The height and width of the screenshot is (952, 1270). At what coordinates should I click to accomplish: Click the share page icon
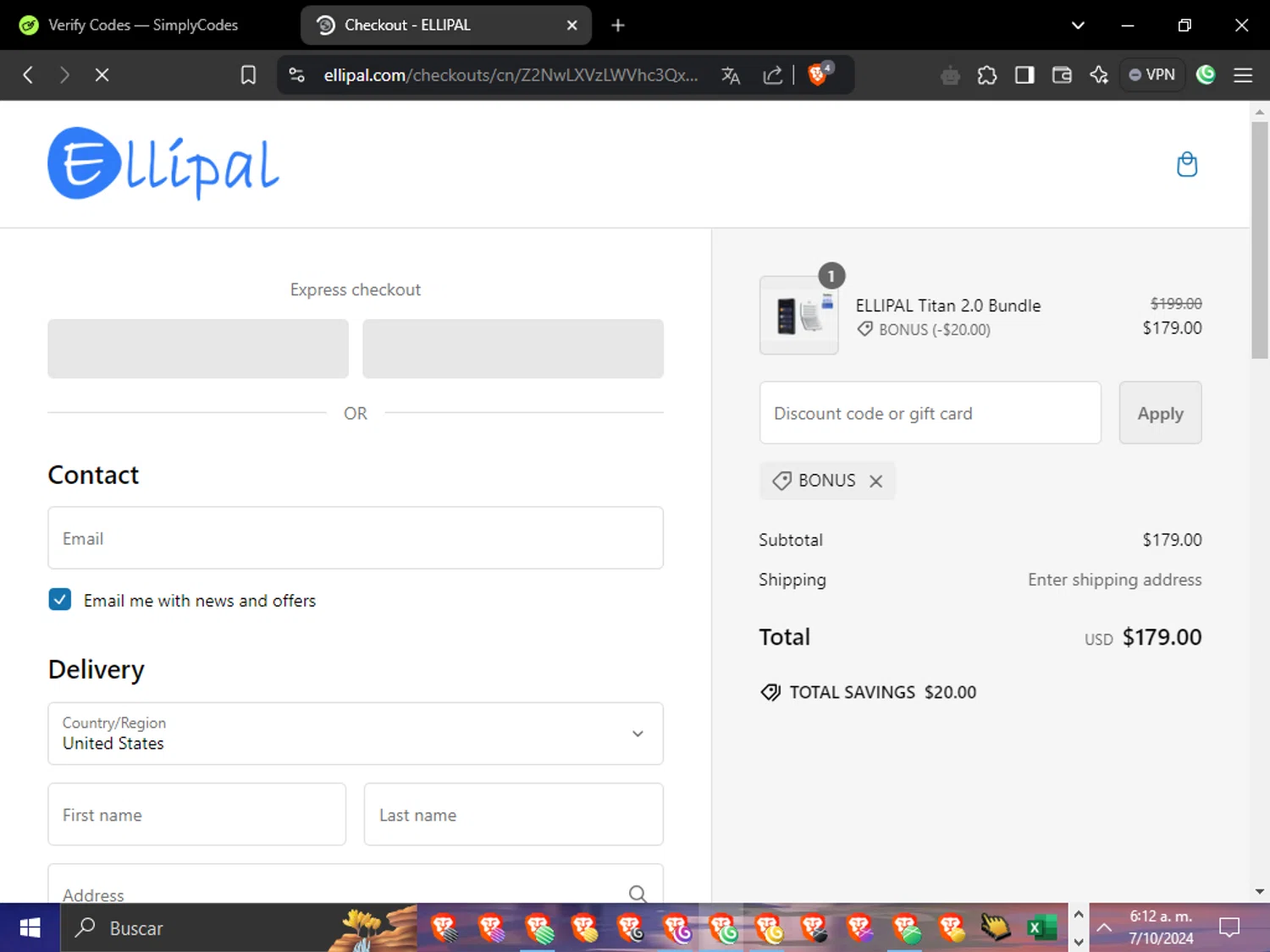(x=772, y=75)
